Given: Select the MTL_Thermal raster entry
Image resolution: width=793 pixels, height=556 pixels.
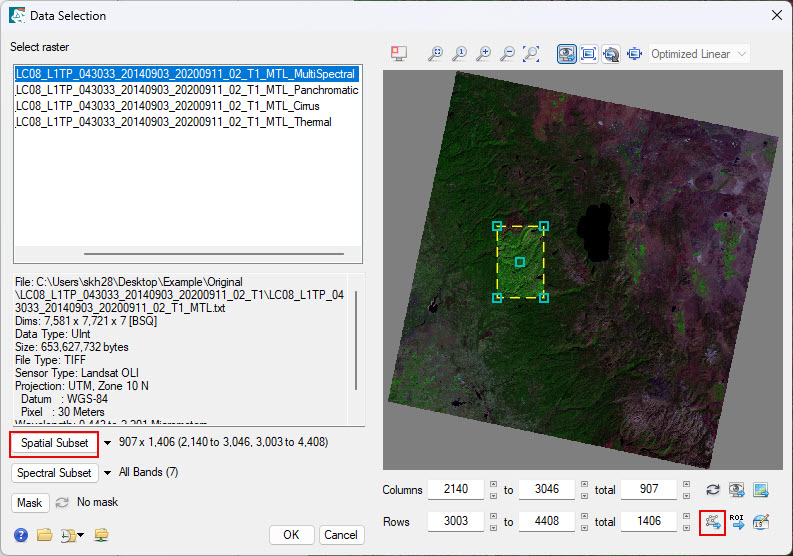Looking at the screenshot, I should [x=187, y=122].
